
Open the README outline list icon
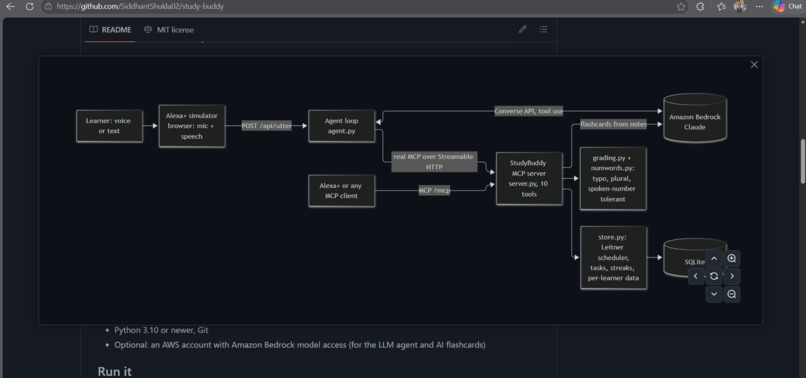[x=543, y=29]
